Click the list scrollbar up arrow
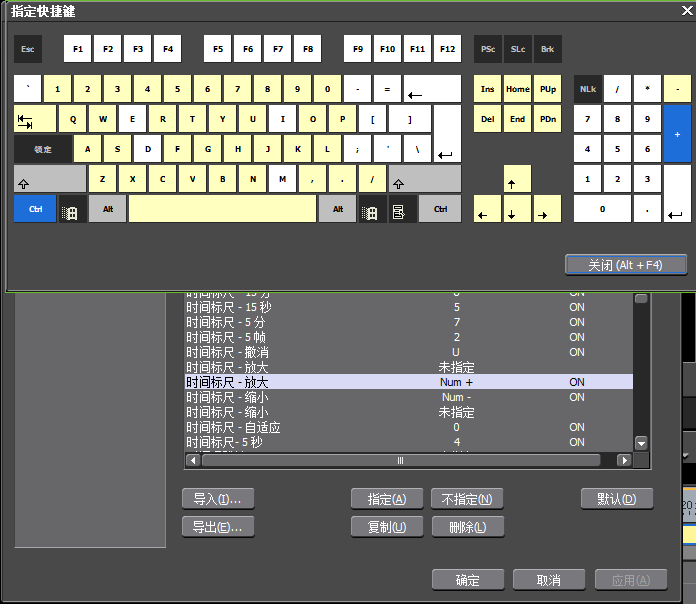Image resolution: width=696 pixels, height=604 pixels. (x=641, y=298)
